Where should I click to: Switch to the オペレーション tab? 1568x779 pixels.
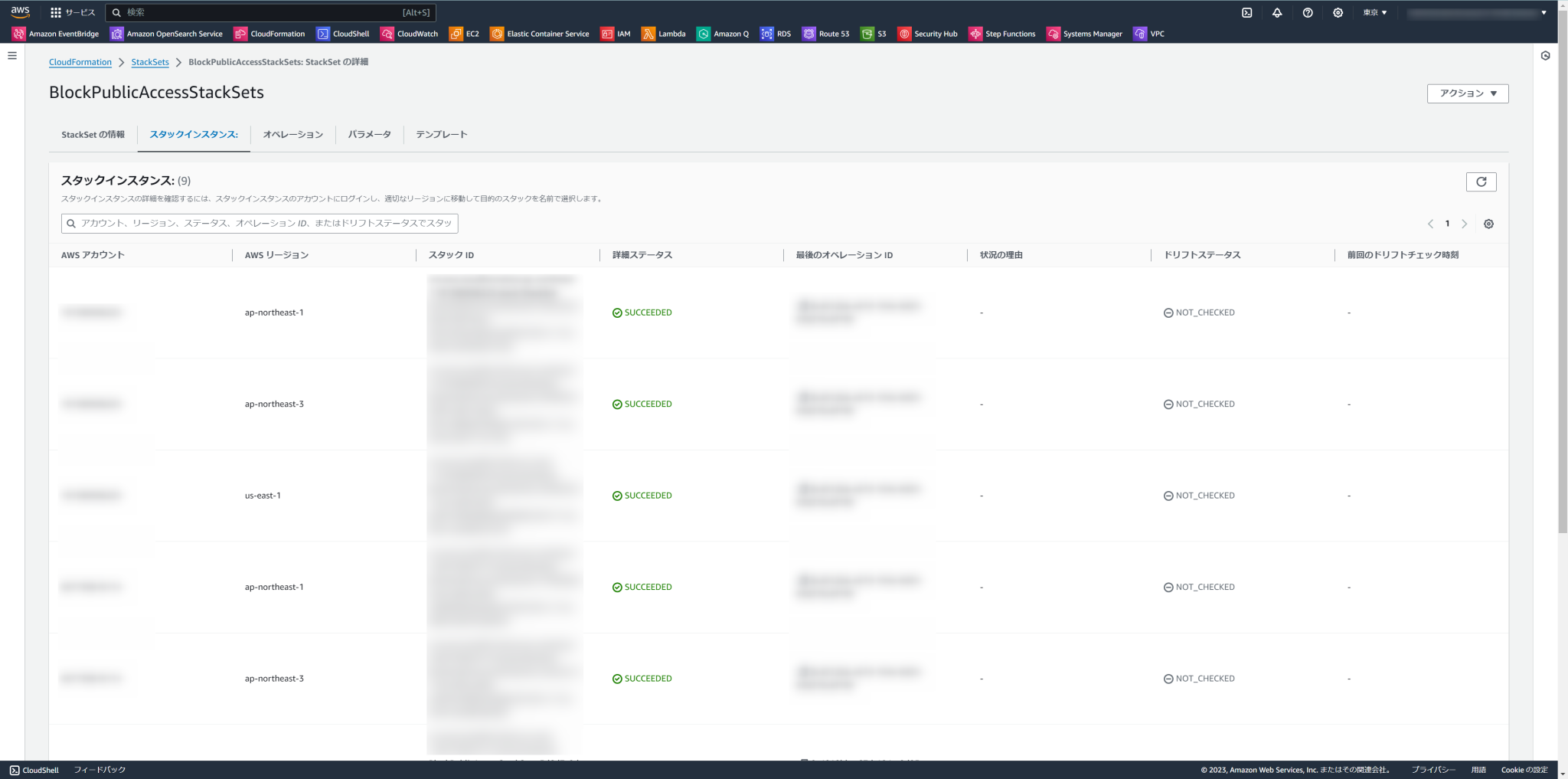pyautogui.click(x=292, y=134)
